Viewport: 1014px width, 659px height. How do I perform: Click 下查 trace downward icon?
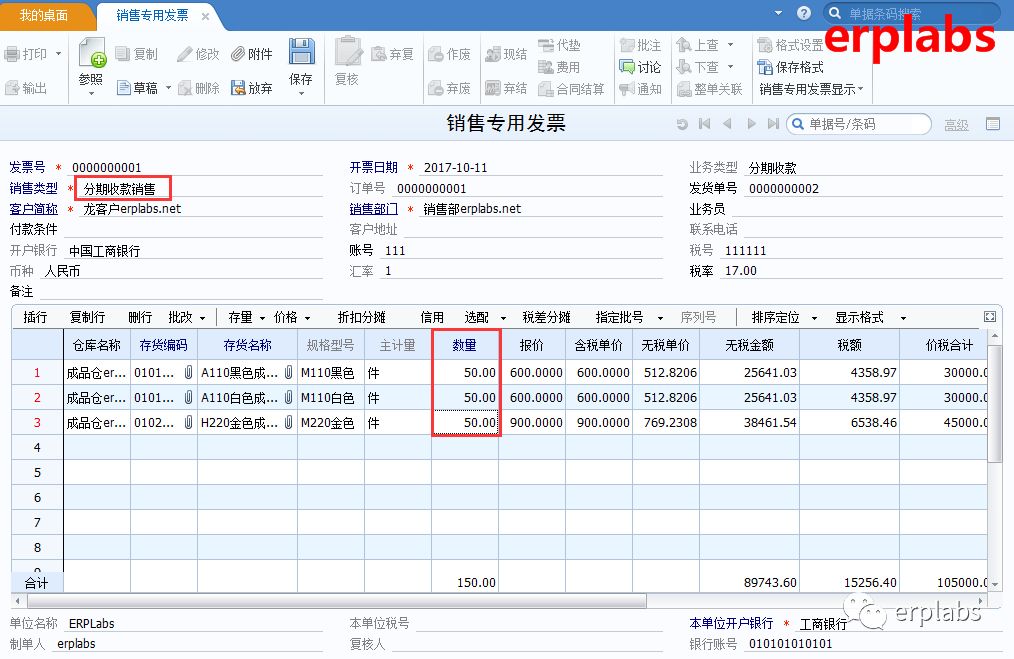684,67
